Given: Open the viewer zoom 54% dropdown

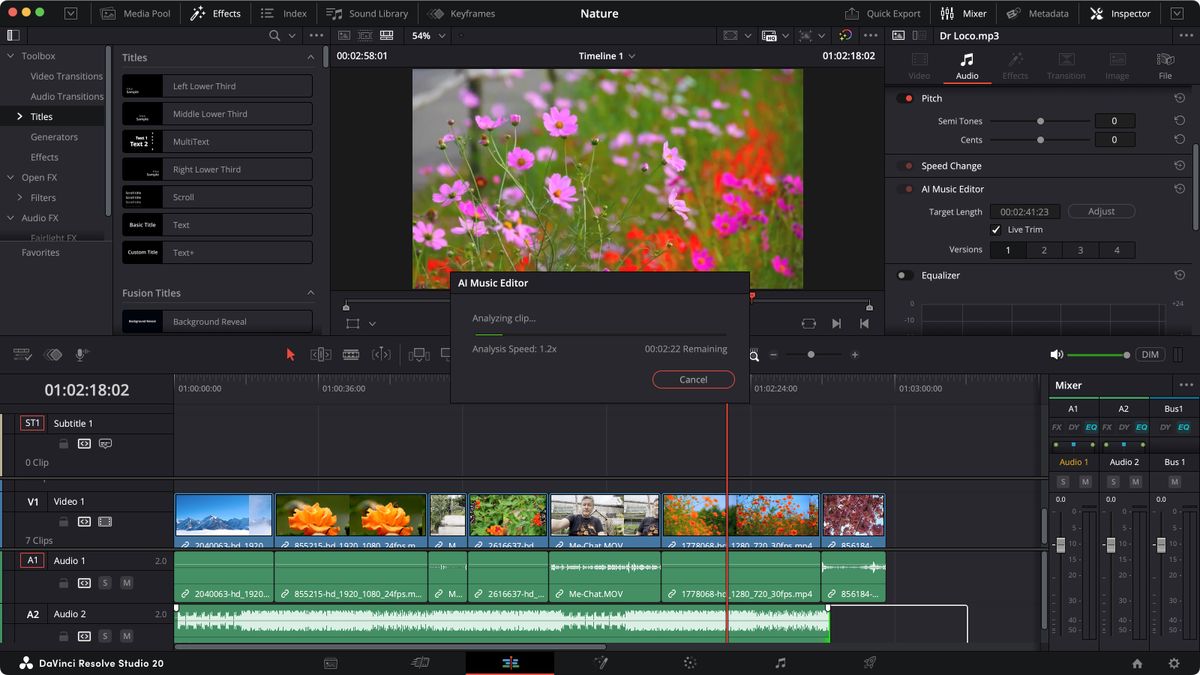Looking at the screenshot, I should (429, 35).
